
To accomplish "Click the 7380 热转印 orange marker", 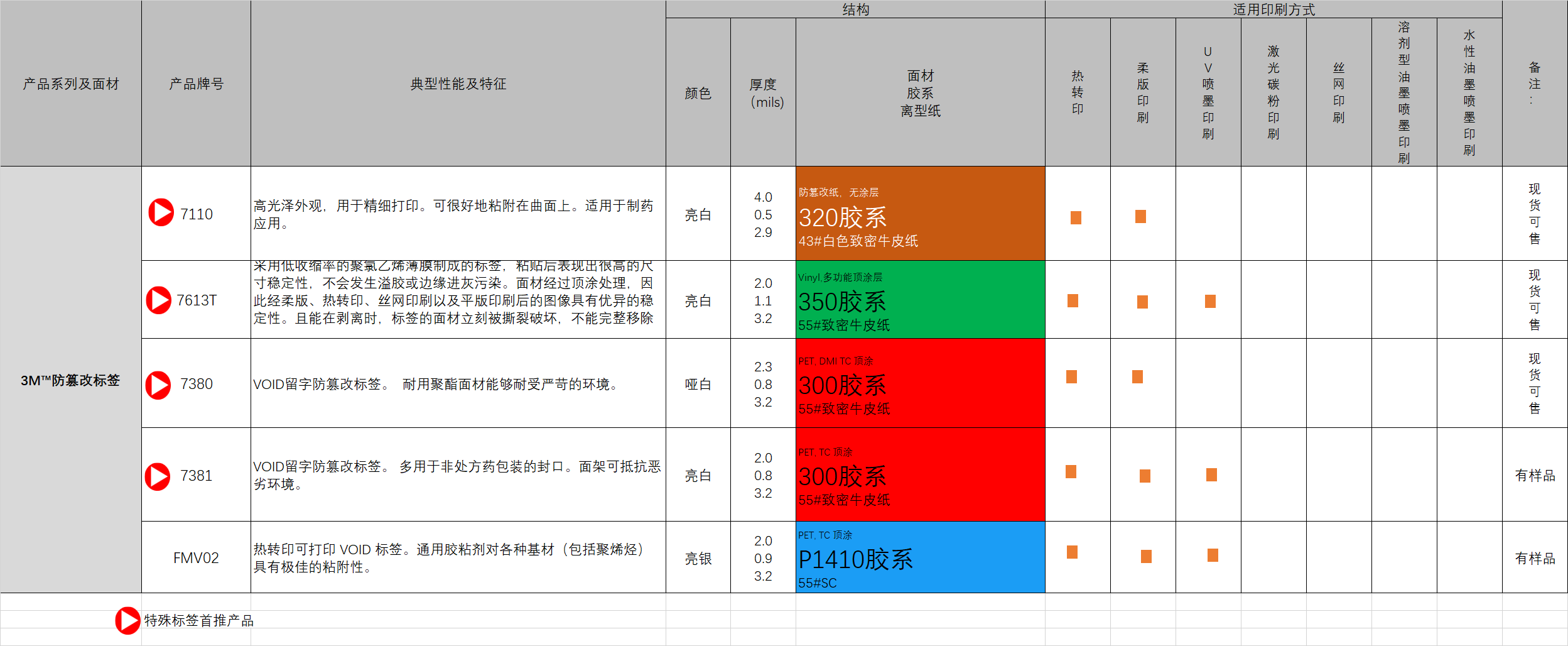I will 1071,376.
